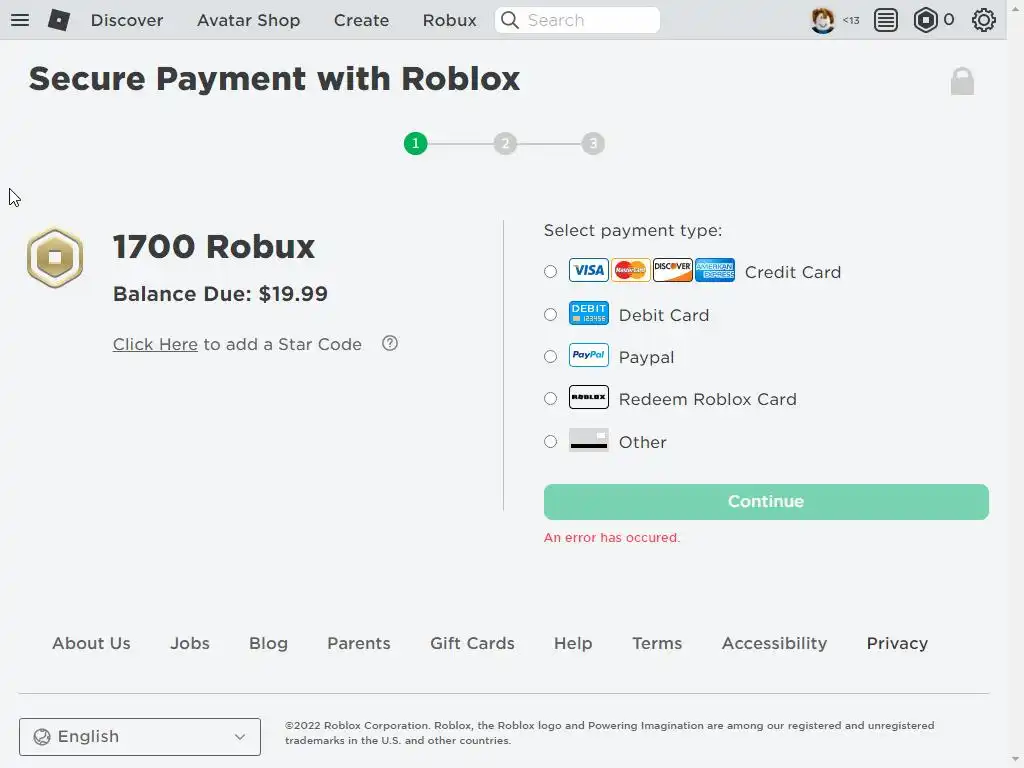Open the hamburger navigation menu
This screenshot has width=1024, height=768.
[20, 20]
